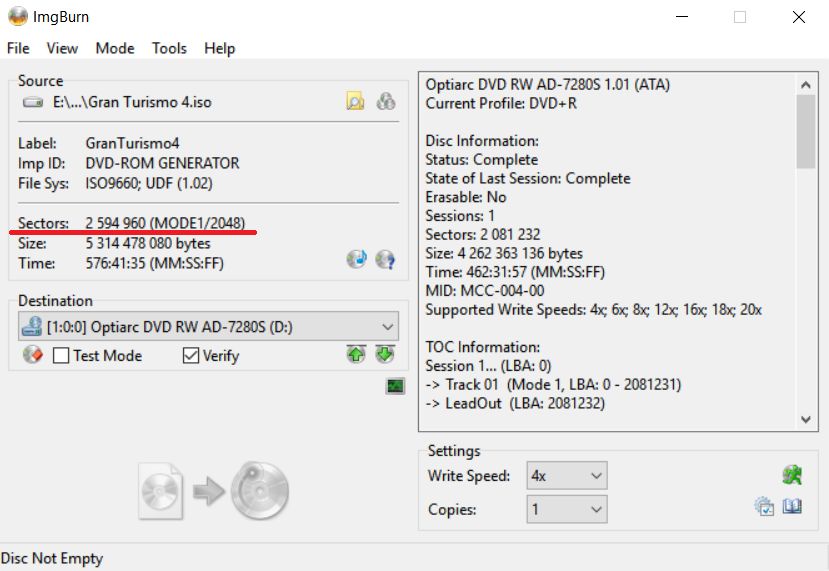Open the File menu

[x=18, y=48]
